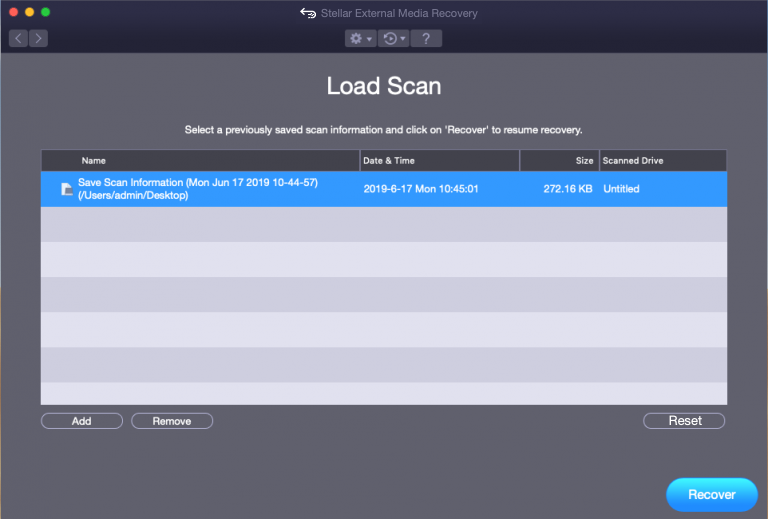The image size is (768, 519).
Task: Open the gear settings menu
Action: (360, 38)
